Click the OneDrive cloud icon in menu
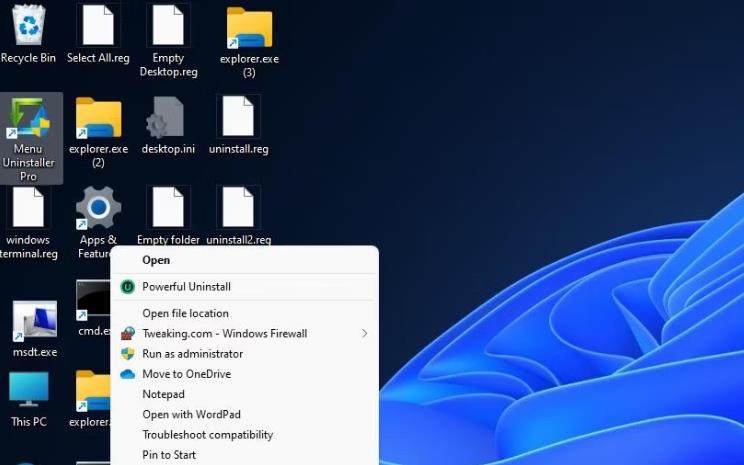 (127, 374)
